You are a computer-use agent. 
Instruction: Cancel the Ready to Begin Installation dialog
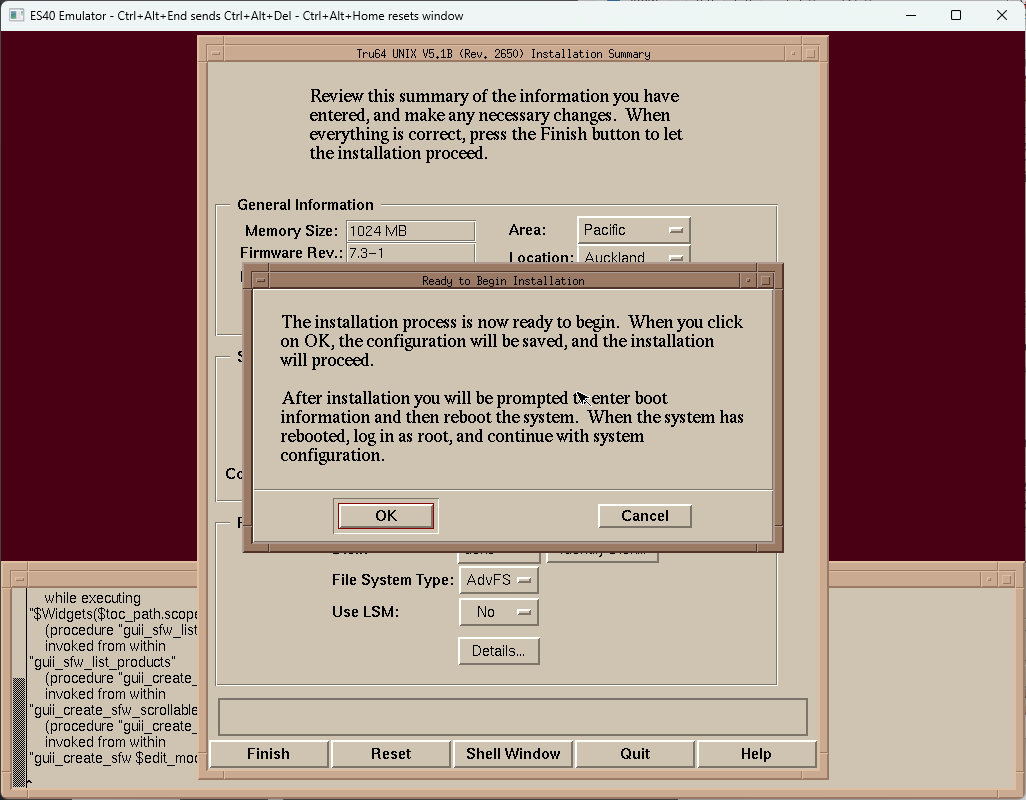[x=645, y=515]
